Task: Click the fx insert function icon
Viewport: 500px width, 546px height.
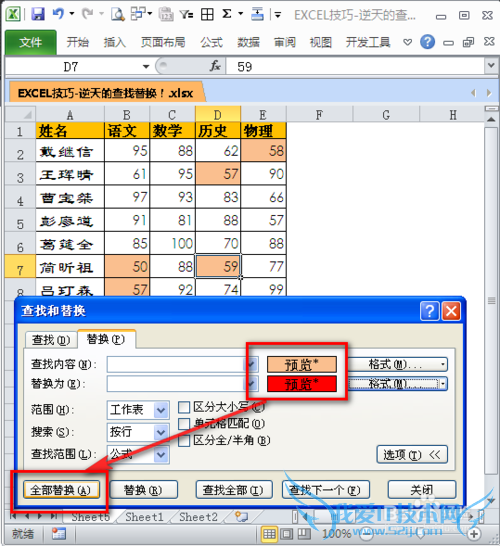Action: pos(214,66)
